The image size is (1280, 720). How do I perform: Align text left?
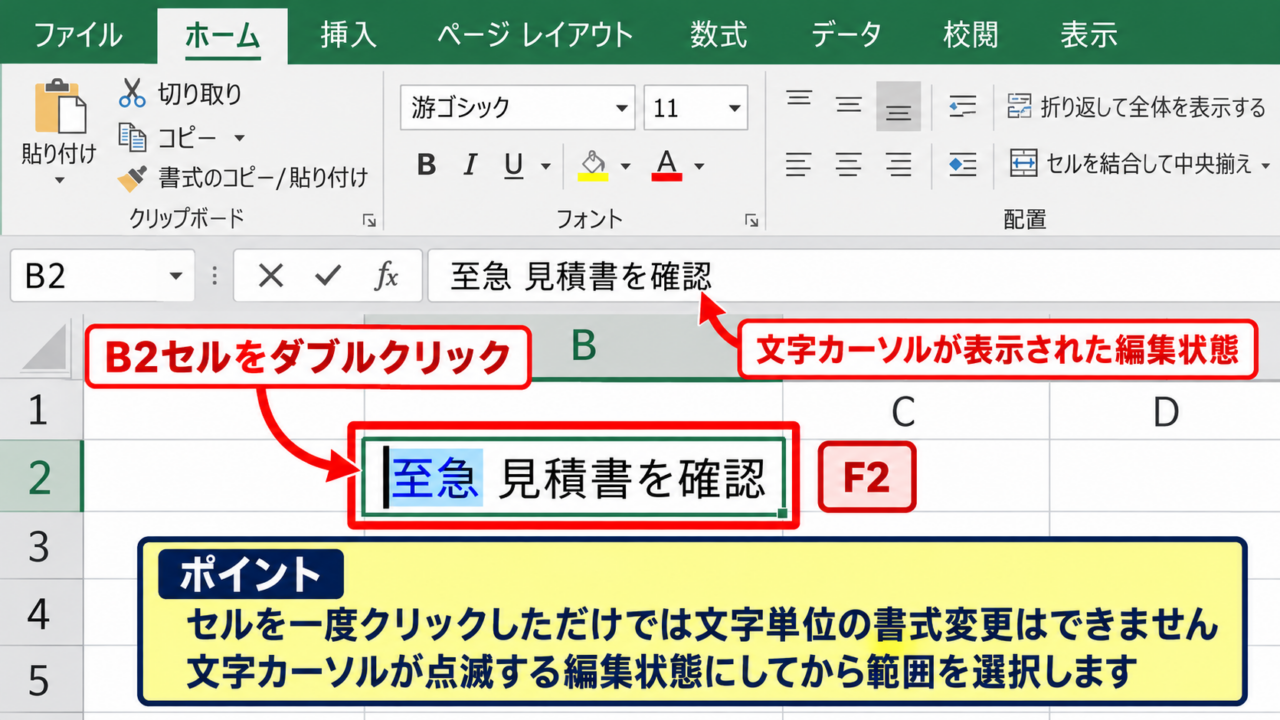798,163
